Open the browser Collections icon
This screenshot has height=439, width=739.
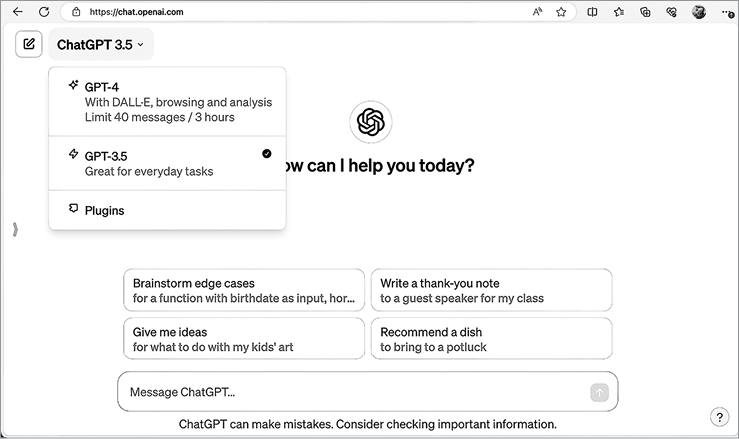click(x=646, y=12)
